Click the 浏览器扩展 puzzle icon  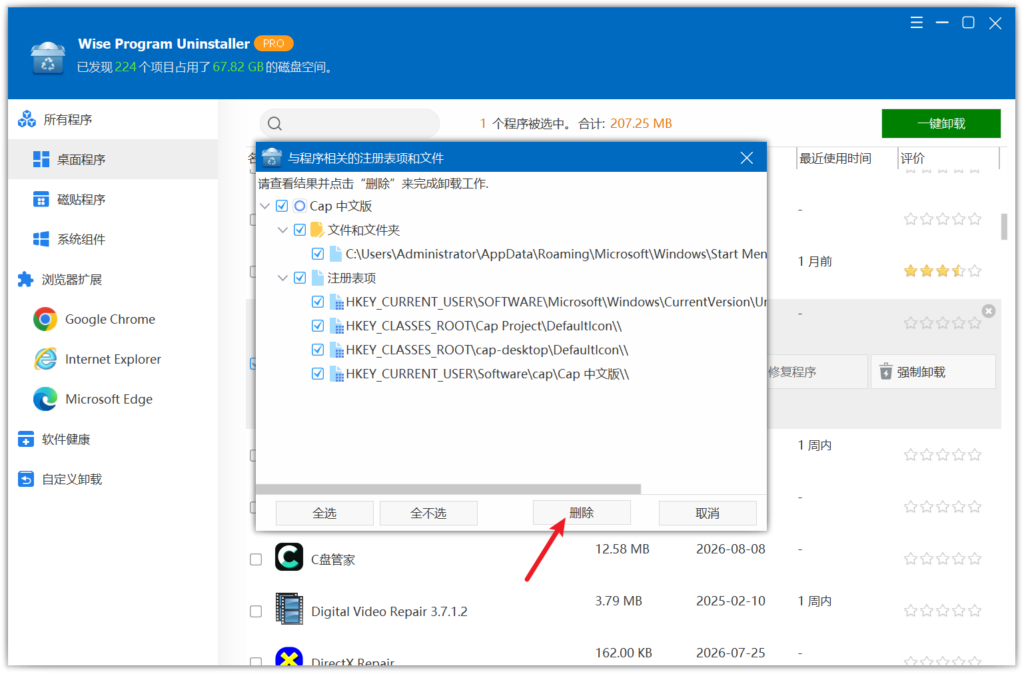(25, 280)
